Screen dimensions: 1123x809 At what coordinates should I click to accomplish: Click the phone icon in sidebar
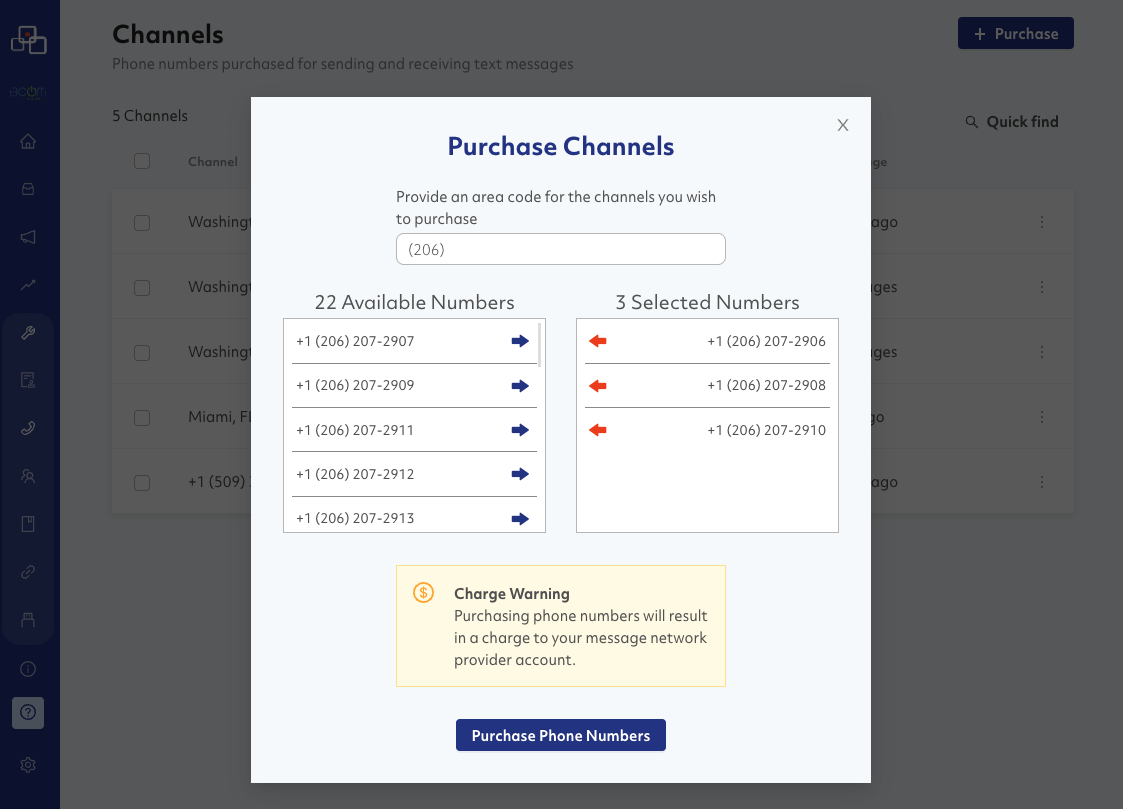[28, 428]
